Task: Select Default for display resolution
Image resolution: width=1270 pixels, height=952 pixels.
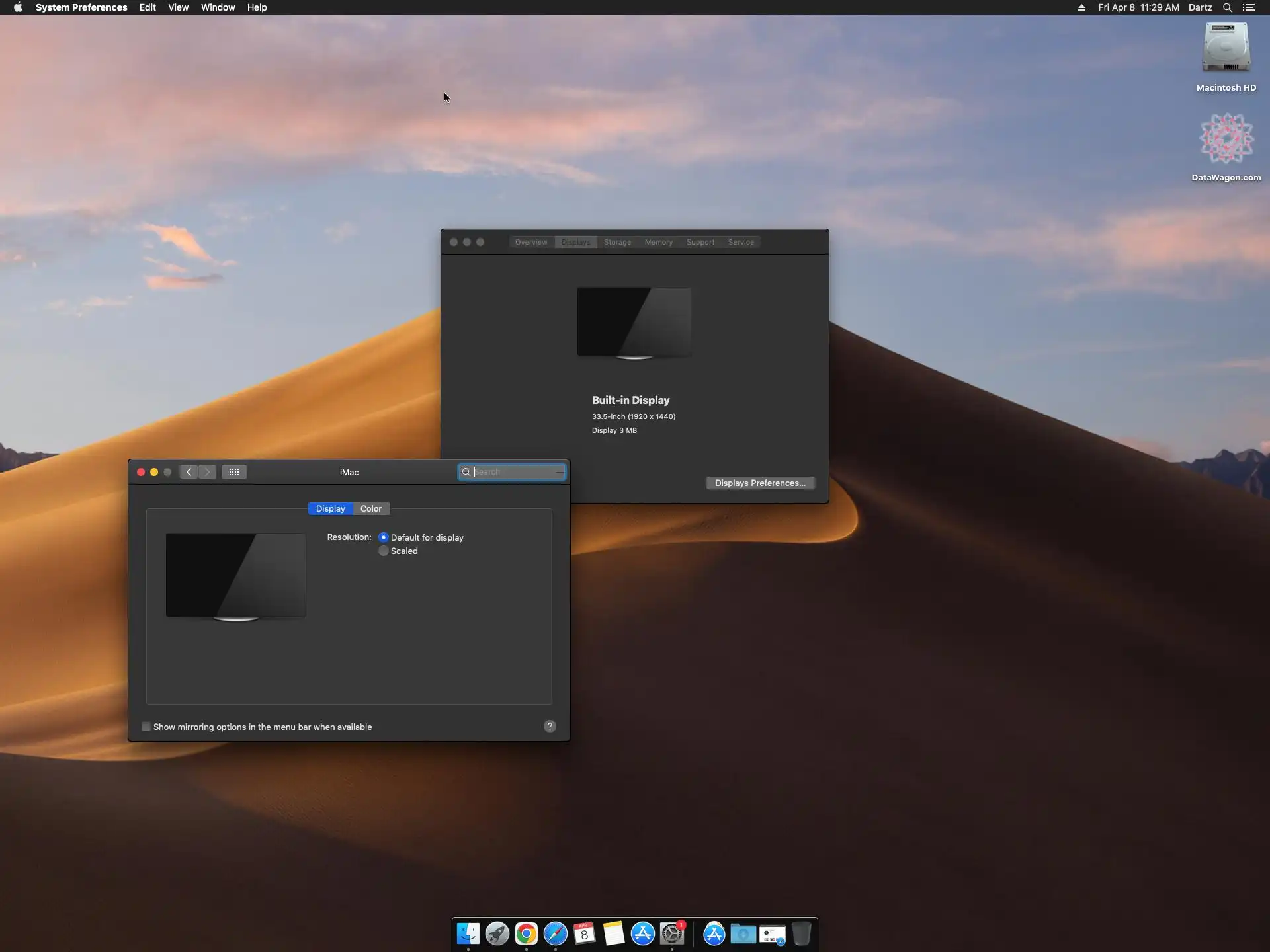Action: pos(384,537)
